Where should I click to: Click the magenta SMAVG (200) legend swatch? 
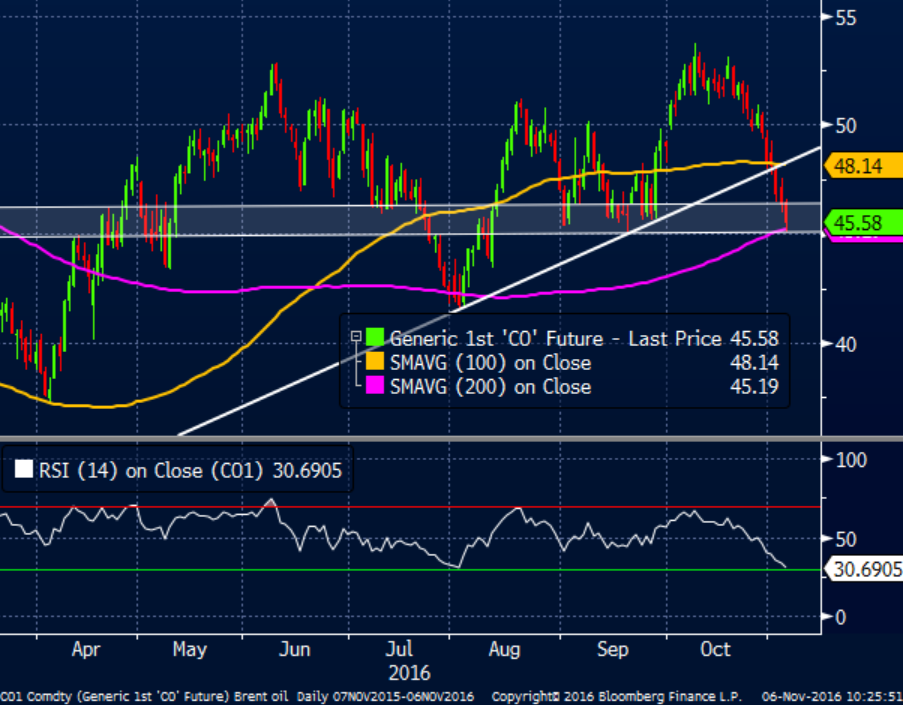point(374,387)
